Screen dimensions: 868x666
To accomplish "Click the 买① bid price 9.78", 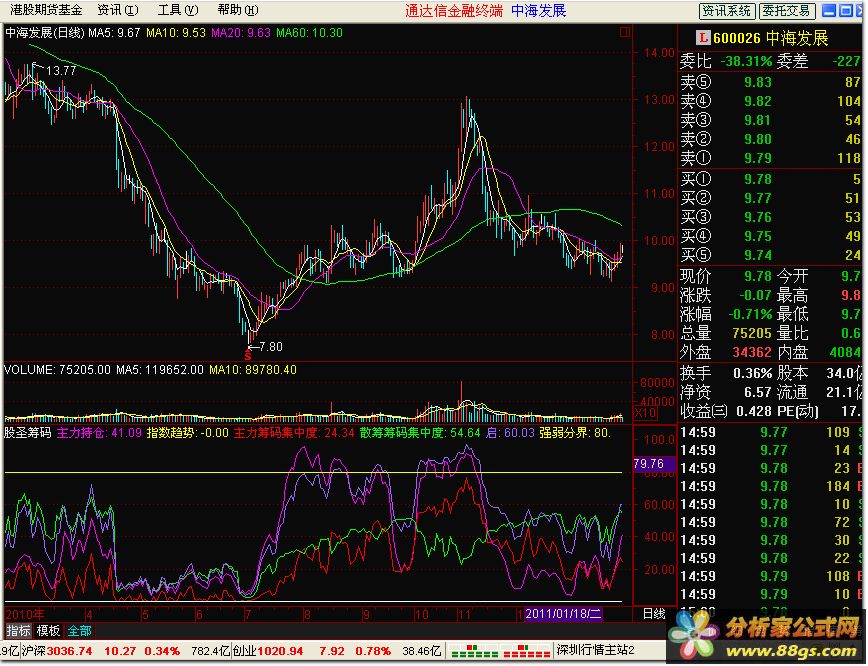I will [x=757, y=179].
